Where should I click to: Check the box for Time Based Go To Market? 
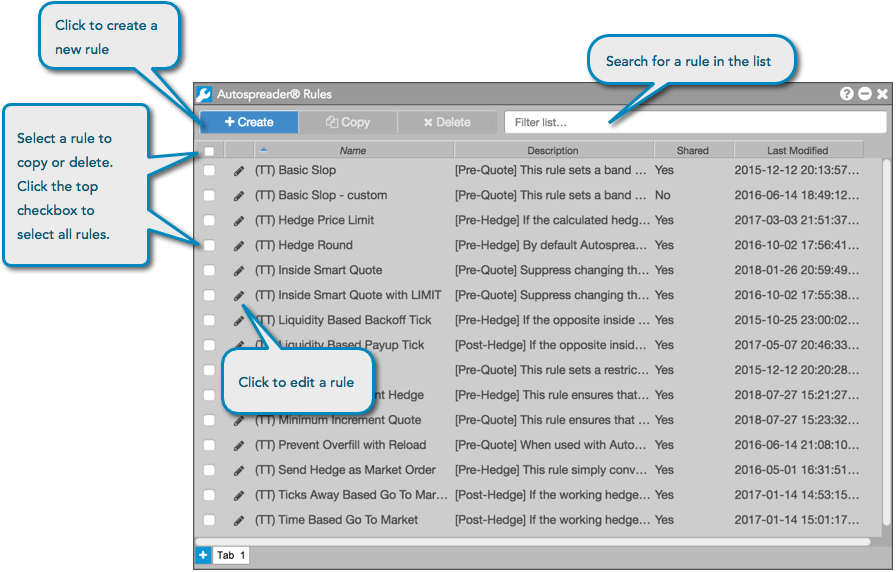[209, 520]
